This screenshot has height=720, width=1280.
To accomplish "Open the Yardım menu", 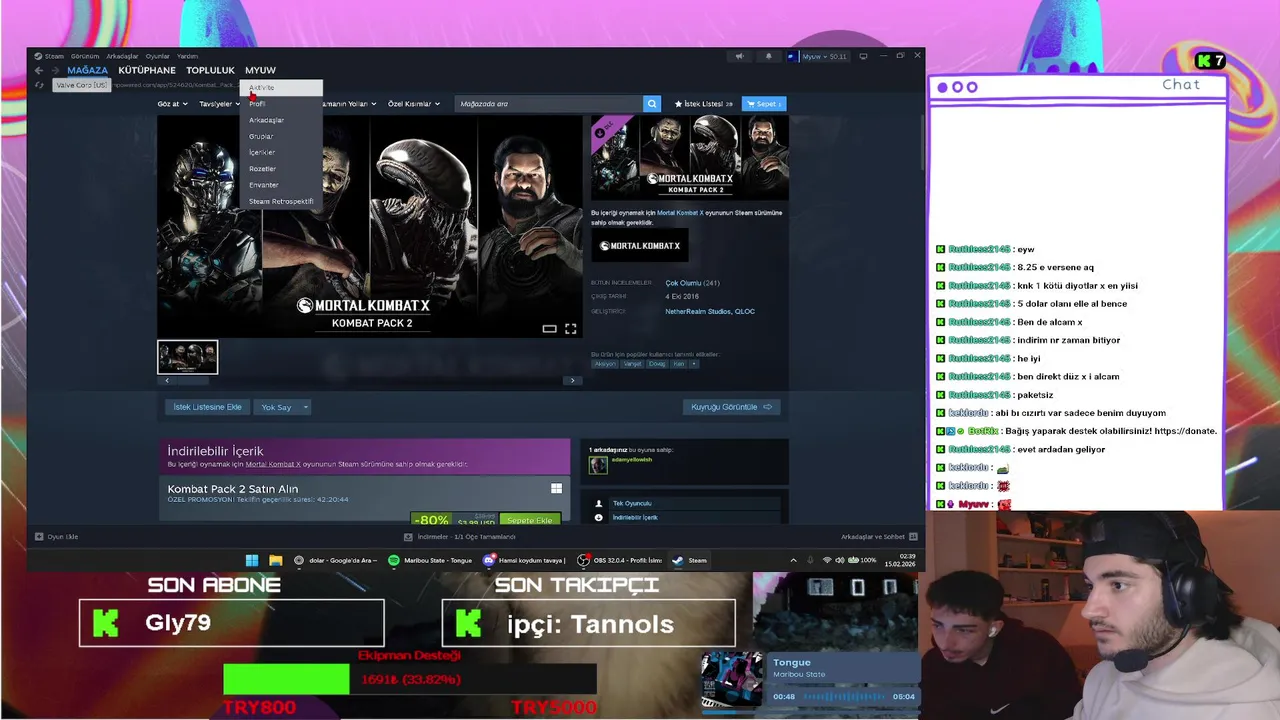I will point(187,56).
